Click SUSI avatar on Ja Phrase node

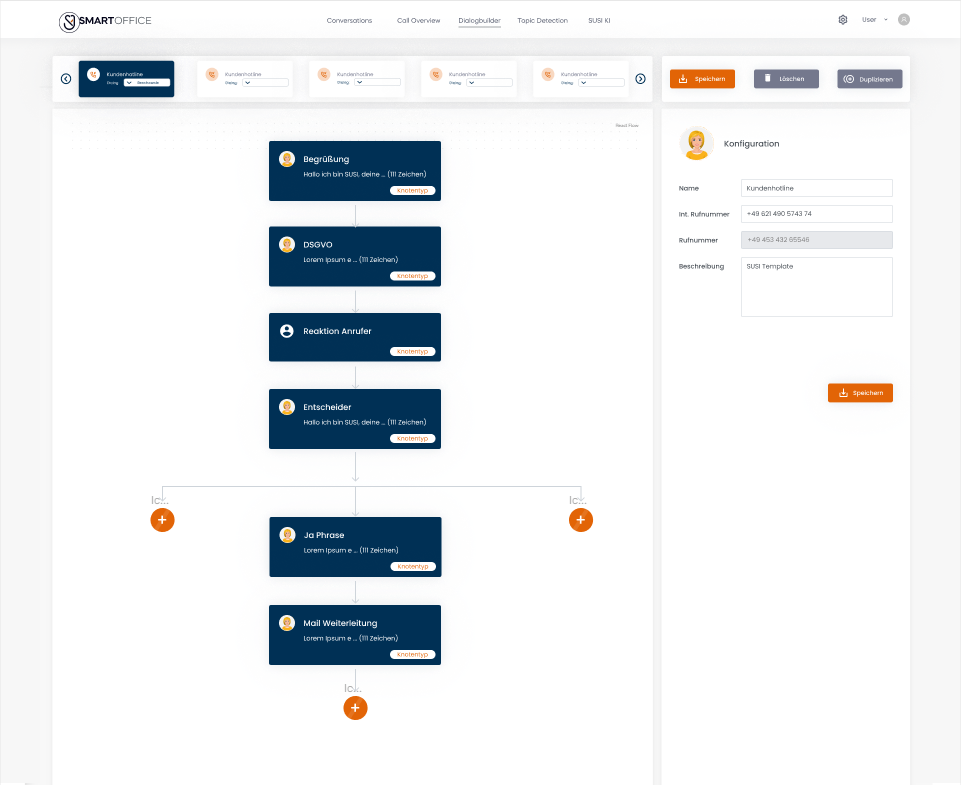287,535
